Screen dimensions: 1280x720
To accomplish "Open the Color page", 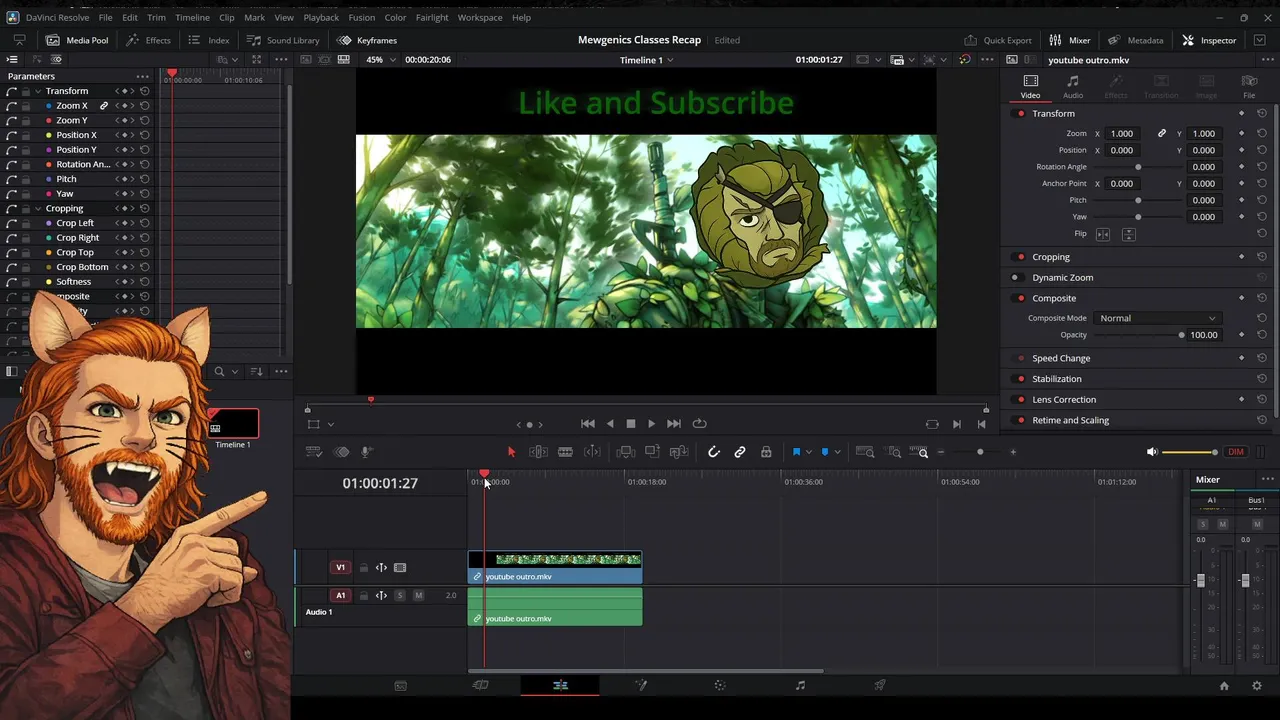I will pos(720,685).
